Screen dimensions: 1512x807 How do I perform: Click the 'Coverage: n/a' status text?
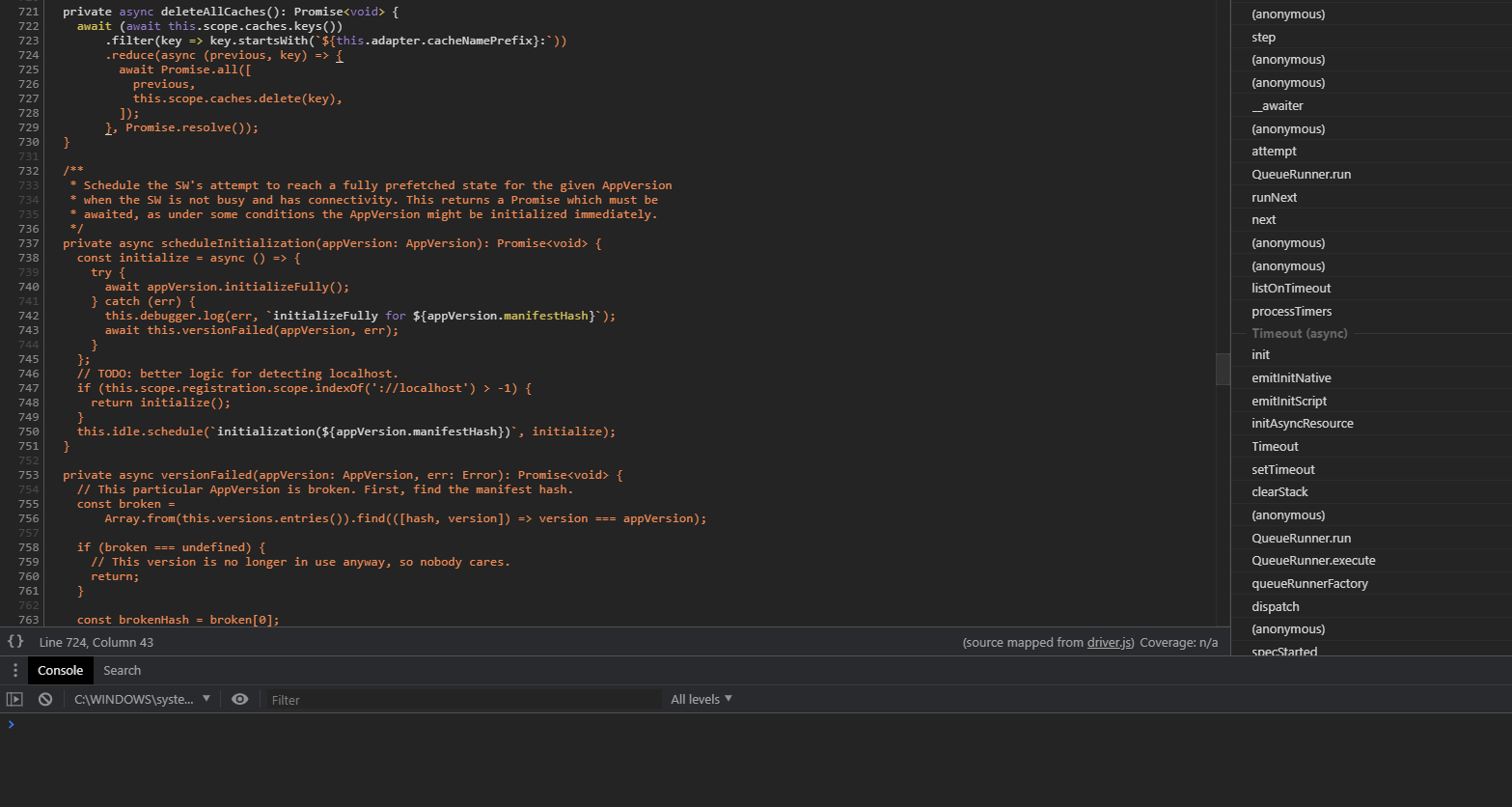pos(1179,642)
